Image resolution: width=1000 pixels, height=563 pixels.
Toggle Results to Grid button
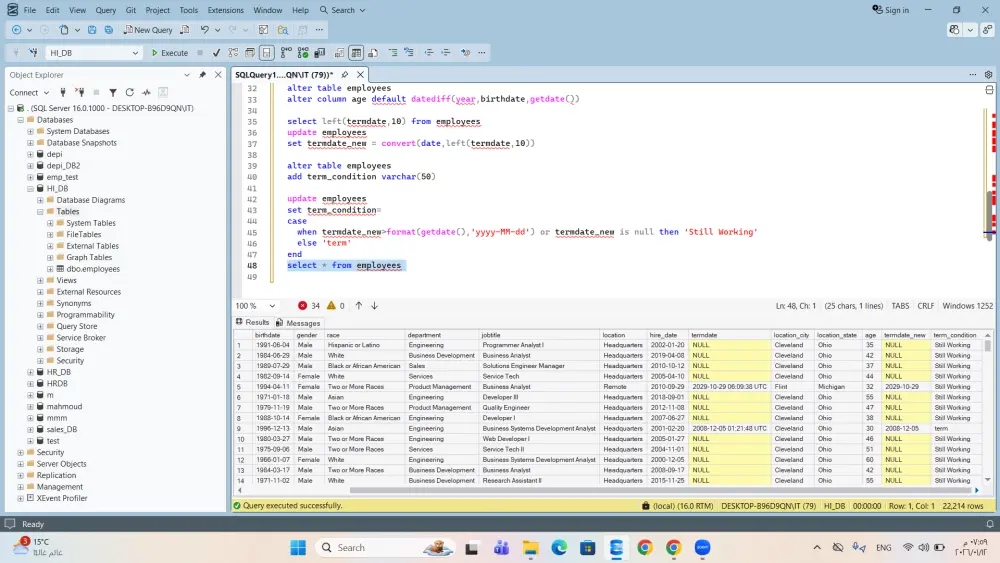tap(356, 53)
